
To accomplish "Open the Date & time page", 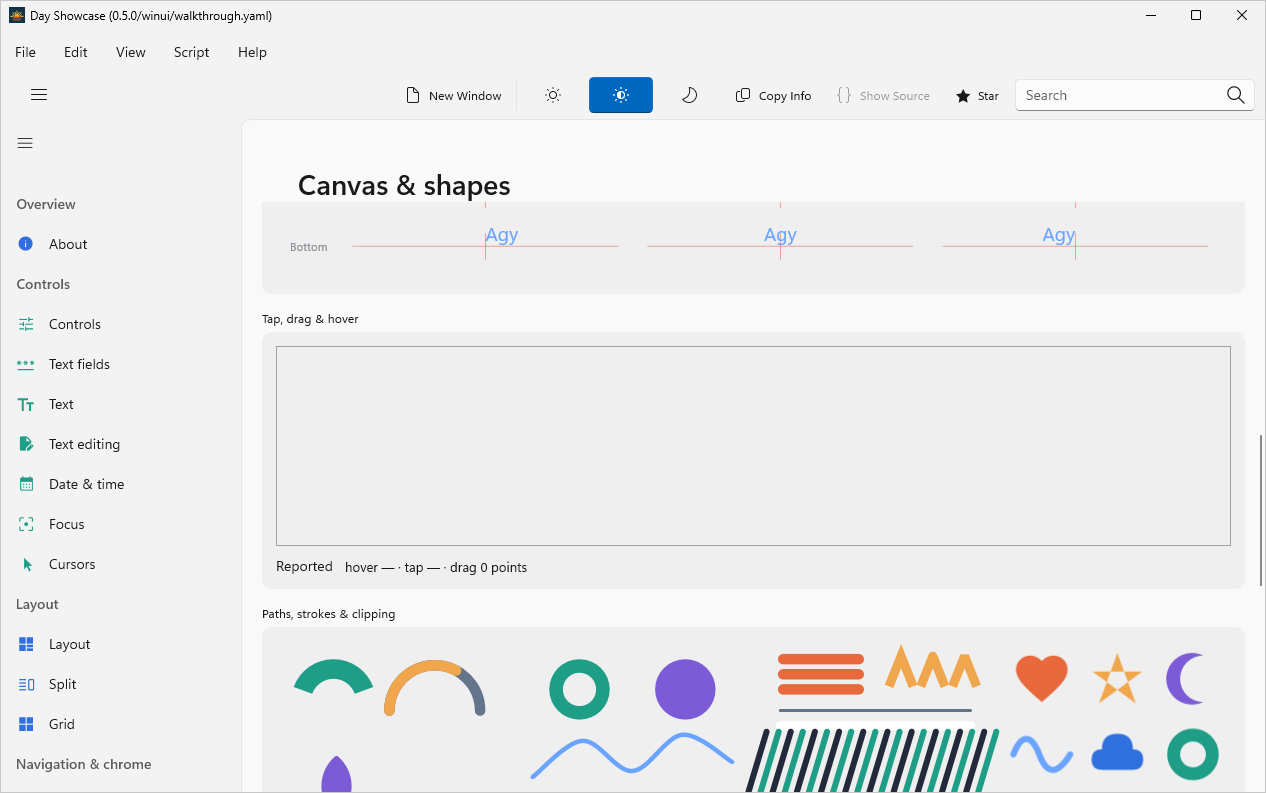I will click(121, 484).
